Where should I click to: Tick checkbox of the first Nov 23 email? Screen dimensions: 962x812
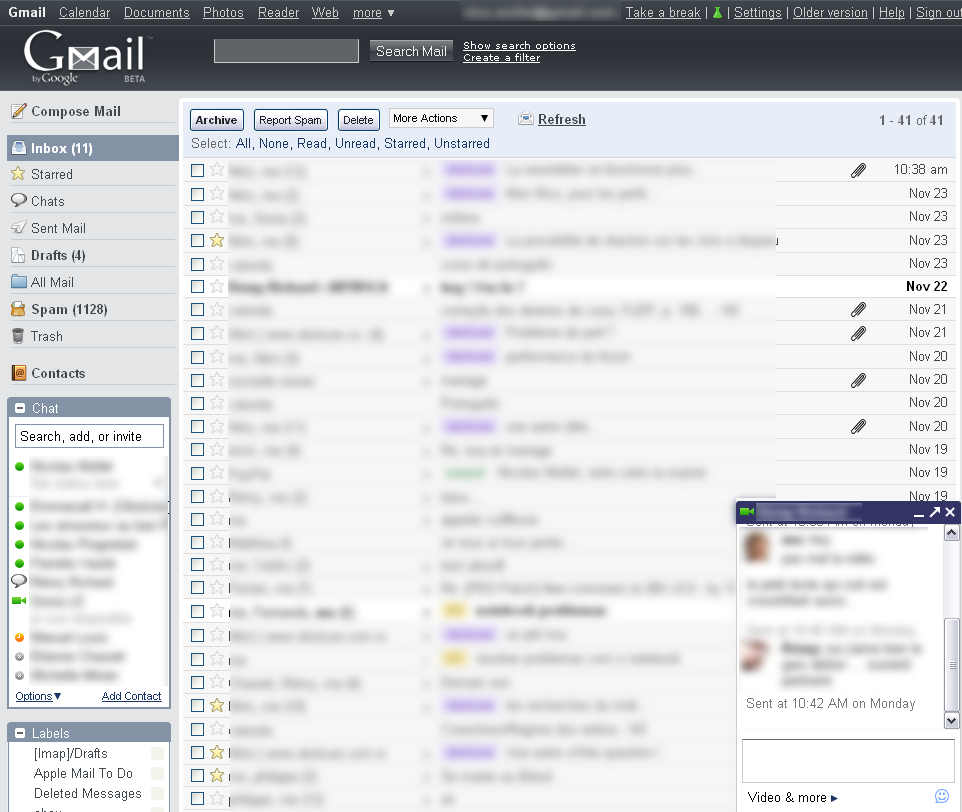(x=198, y=194)
